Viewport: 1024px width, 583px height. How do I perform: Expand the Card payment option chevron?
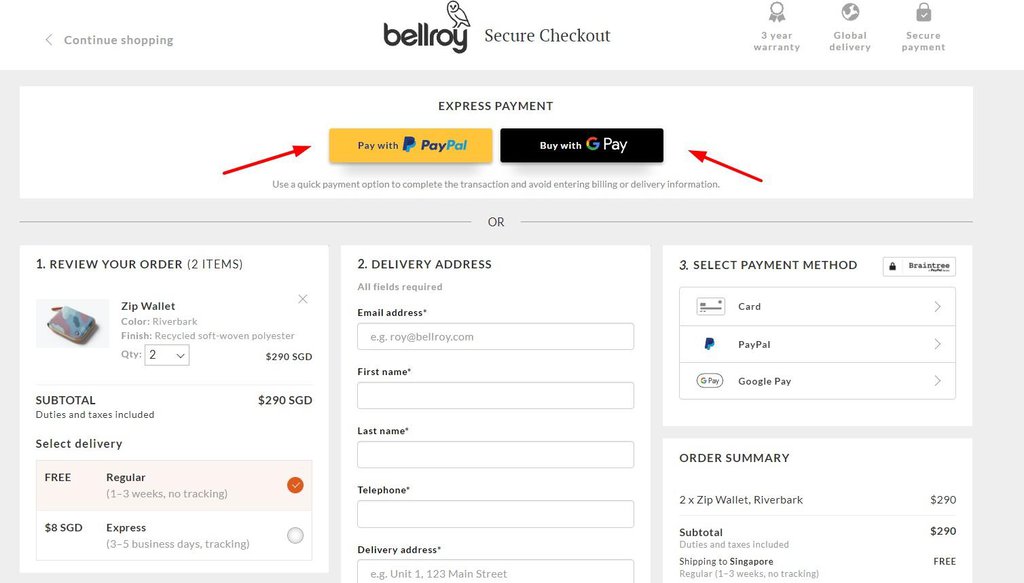coord(936,306)
